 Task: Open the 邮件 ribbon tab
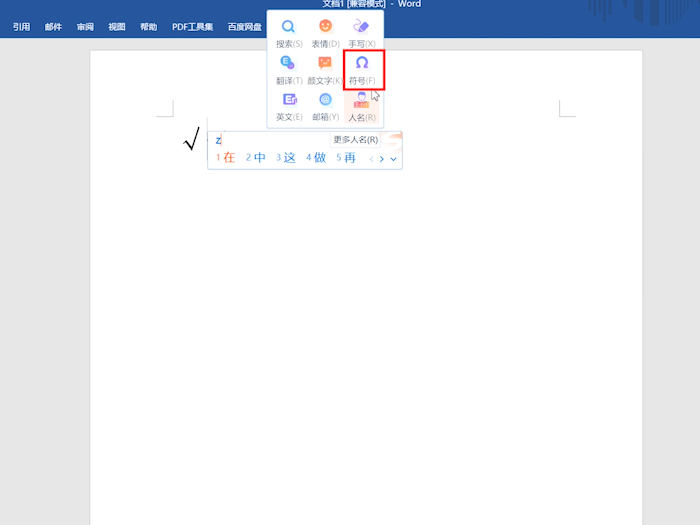[53, 27]
